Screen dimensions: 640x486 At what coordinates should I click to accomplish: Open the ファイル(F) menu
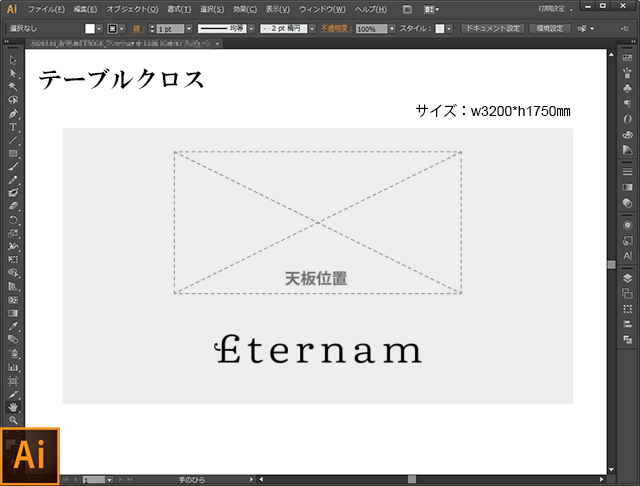(46, 9)
